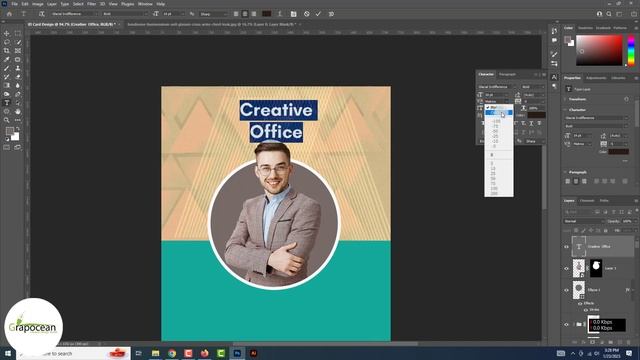640x360 pixels.
Task: Adjust the hue slider in Color panel
Action: pyautogui.click(x=631, y=50)
